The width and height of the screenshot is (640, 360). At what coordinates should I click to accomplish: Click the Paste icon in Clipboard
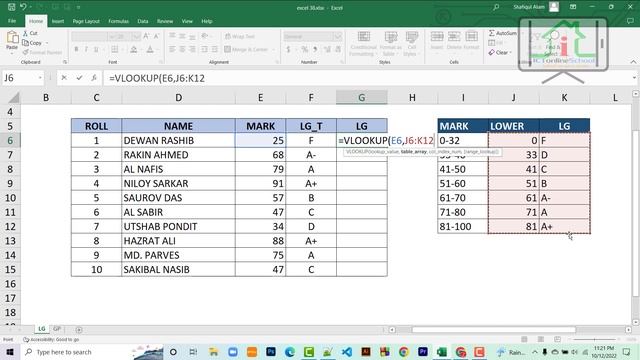(x=12, y=38)
